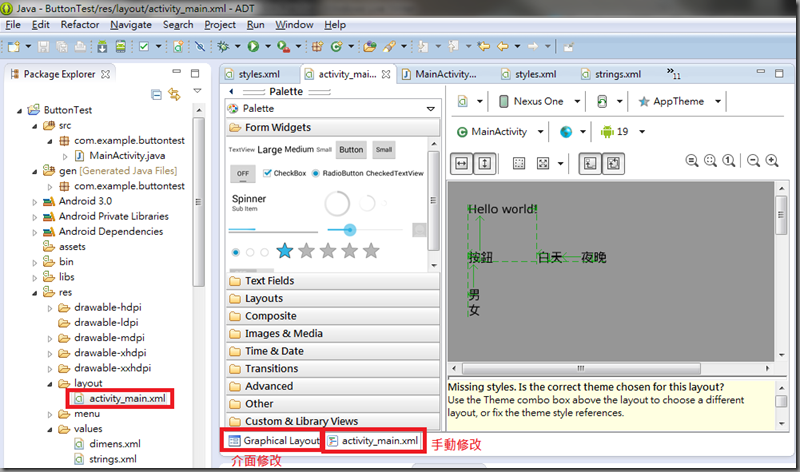Open the Android SDK Manager icon
Screen dimensions: 800x472
click(102, 46)
